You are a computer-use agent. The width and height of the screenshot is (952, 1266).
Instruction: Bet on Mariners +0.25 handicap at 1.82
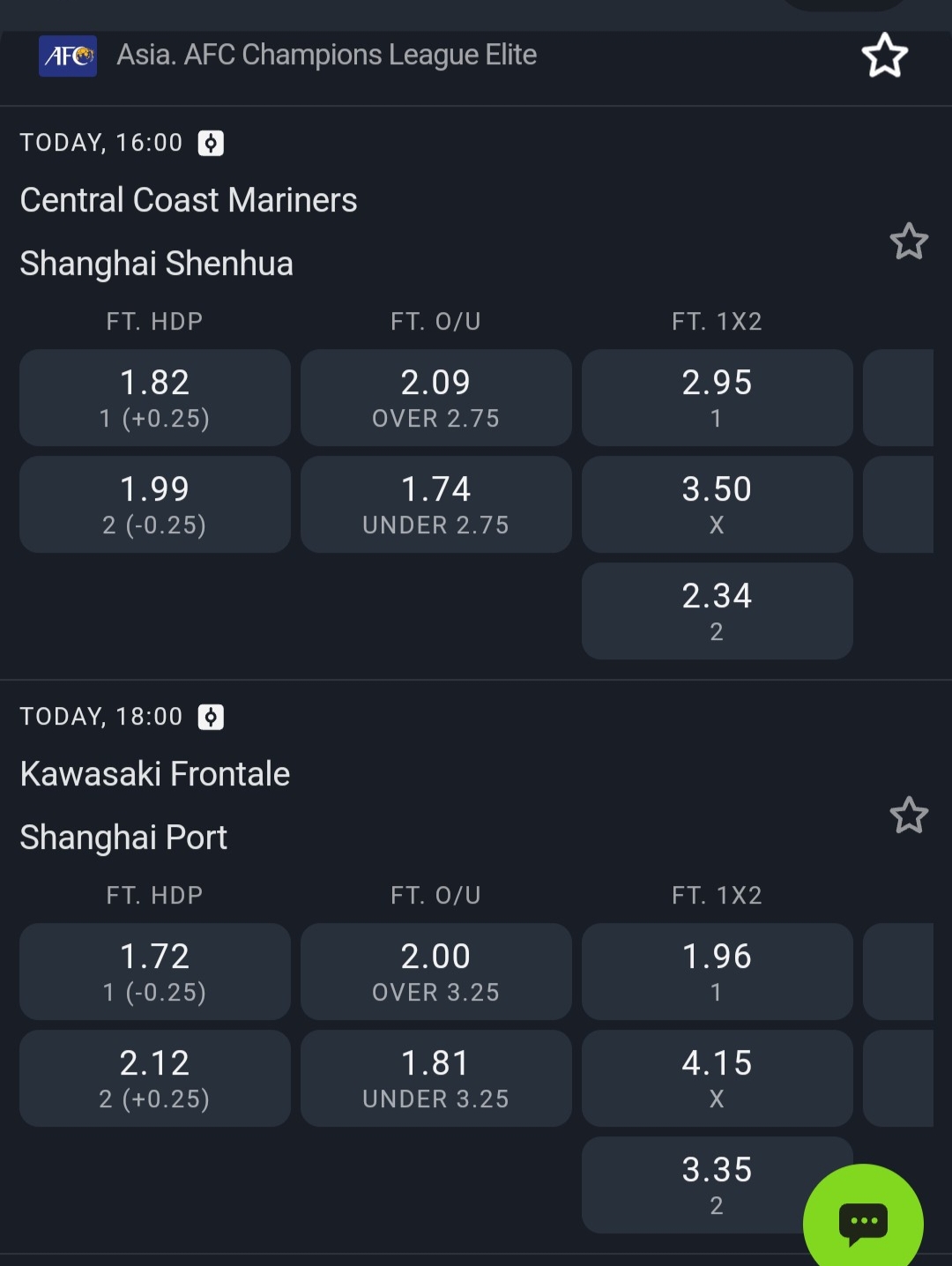[155, 398]
